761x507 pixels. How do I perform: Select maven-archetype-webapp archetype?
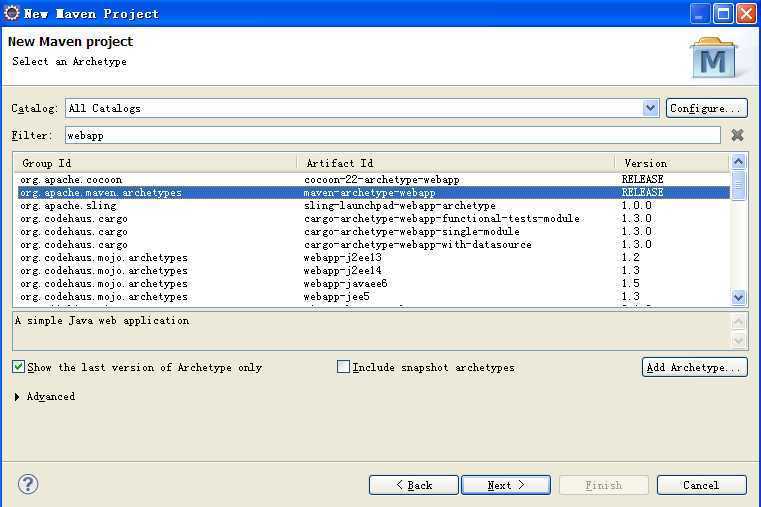point(373,193)
